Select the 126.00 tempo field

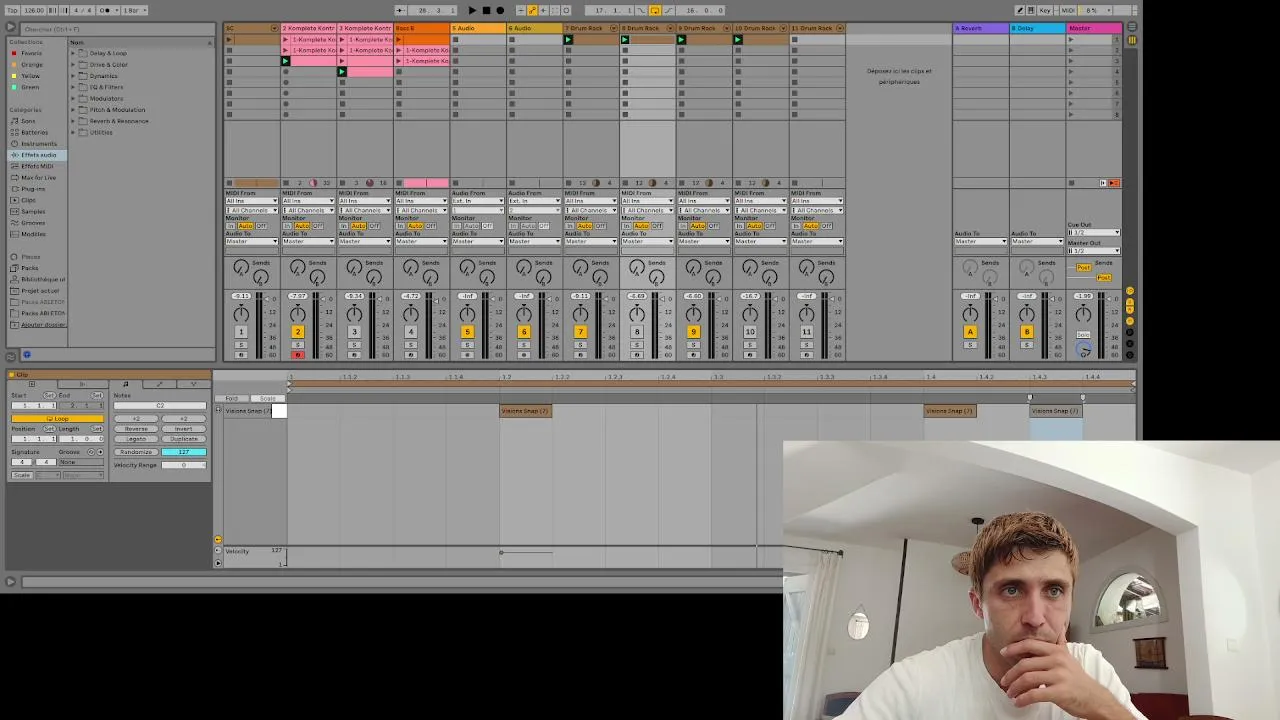(34, 10)
